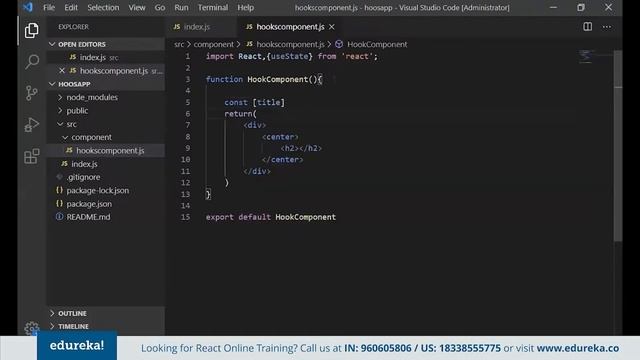Open the Help menu
The image size is (640, 360).
pyautogui.click(x=245, y=7)
